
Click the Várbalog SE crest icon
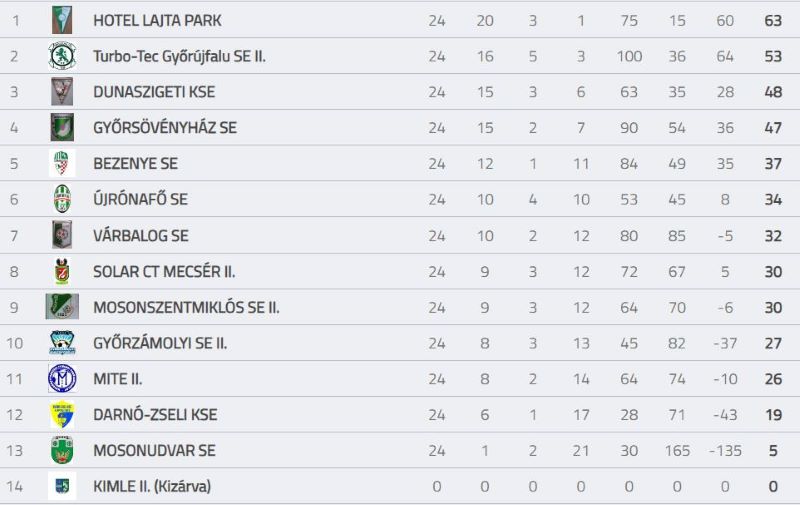[x=62, y=235]
